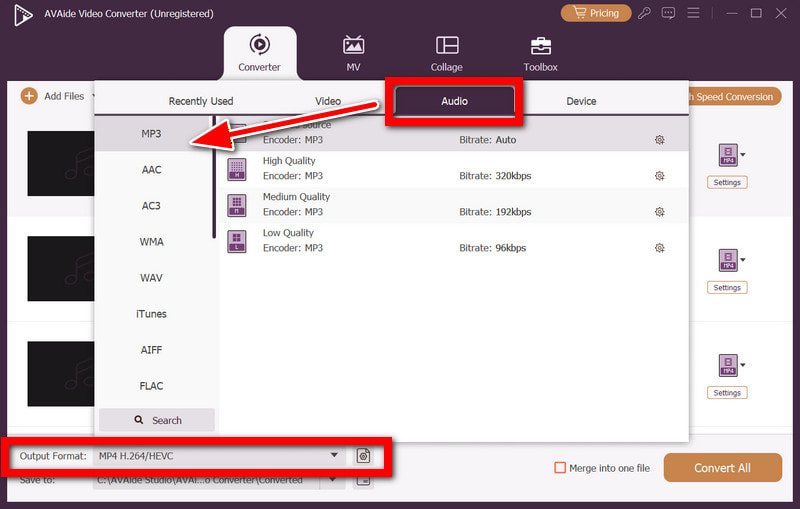Click the Add Files label
This screenshot has height=509, width=800.
[64, 96]
